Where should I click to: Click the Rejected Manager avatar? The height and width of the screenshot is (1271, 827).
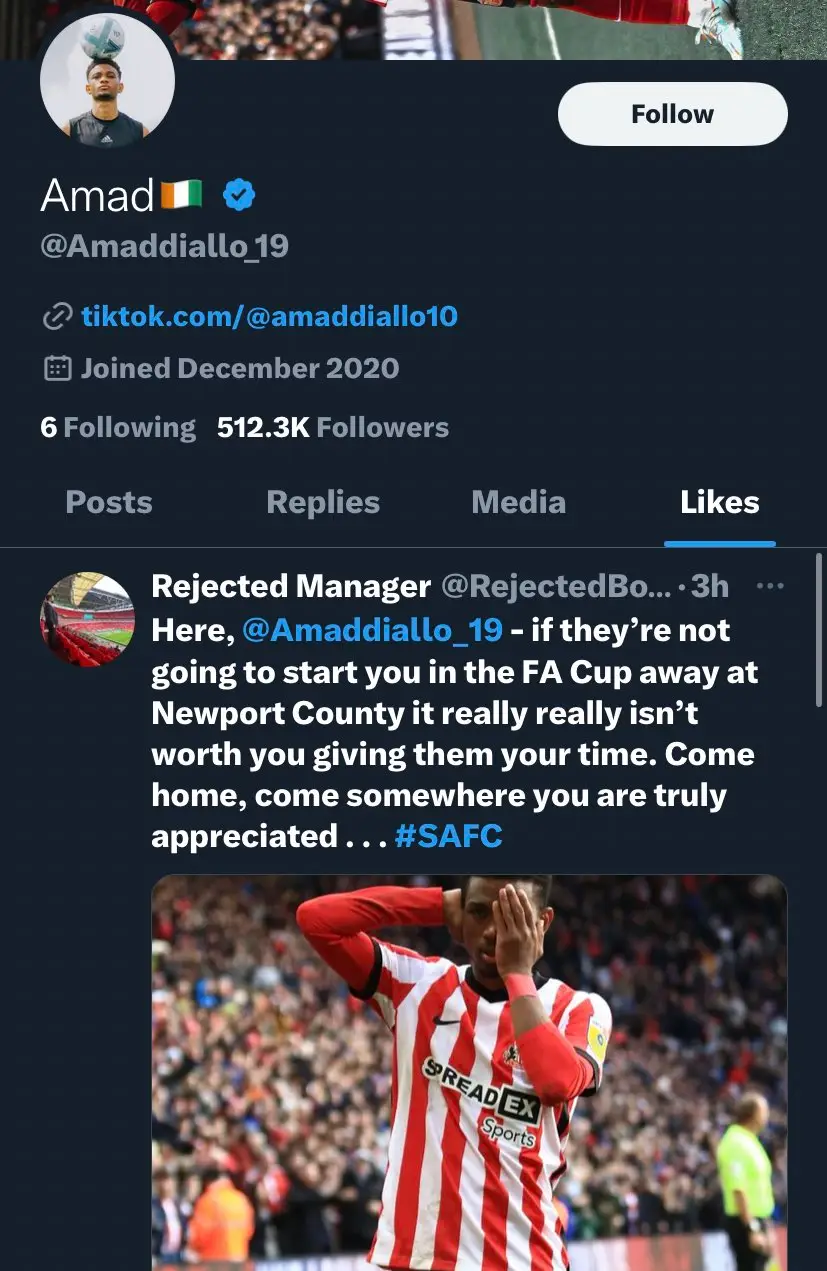pyautogui.click(x=88, y=620)
